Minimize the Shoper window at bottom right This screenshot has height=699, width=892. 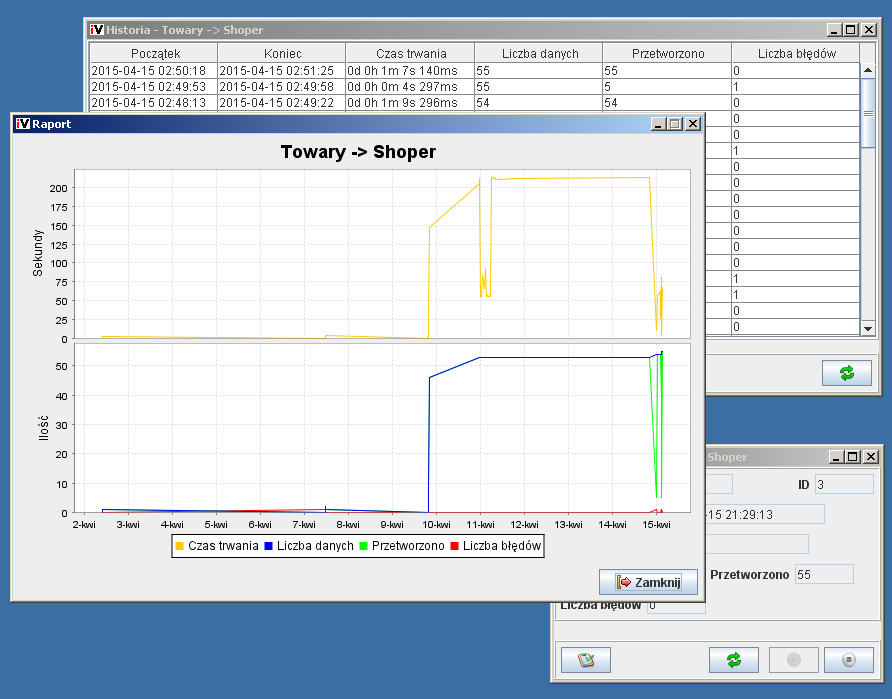837,456
